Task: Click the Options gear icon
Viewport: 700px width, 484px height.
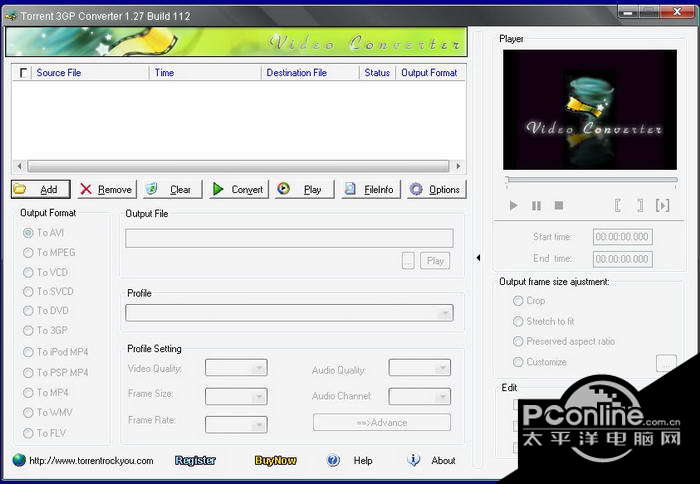Action: (x=416, y=189)
